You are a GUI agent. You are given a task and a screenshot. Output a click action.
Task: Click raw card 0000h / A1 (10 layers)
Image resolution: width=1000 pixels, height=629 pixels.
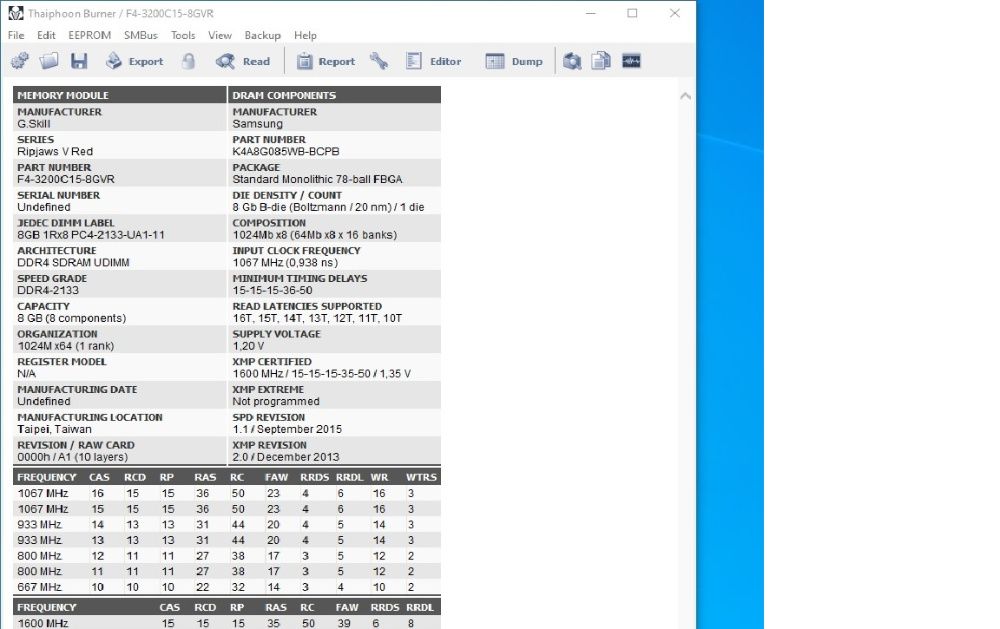(x=73, y=457)
